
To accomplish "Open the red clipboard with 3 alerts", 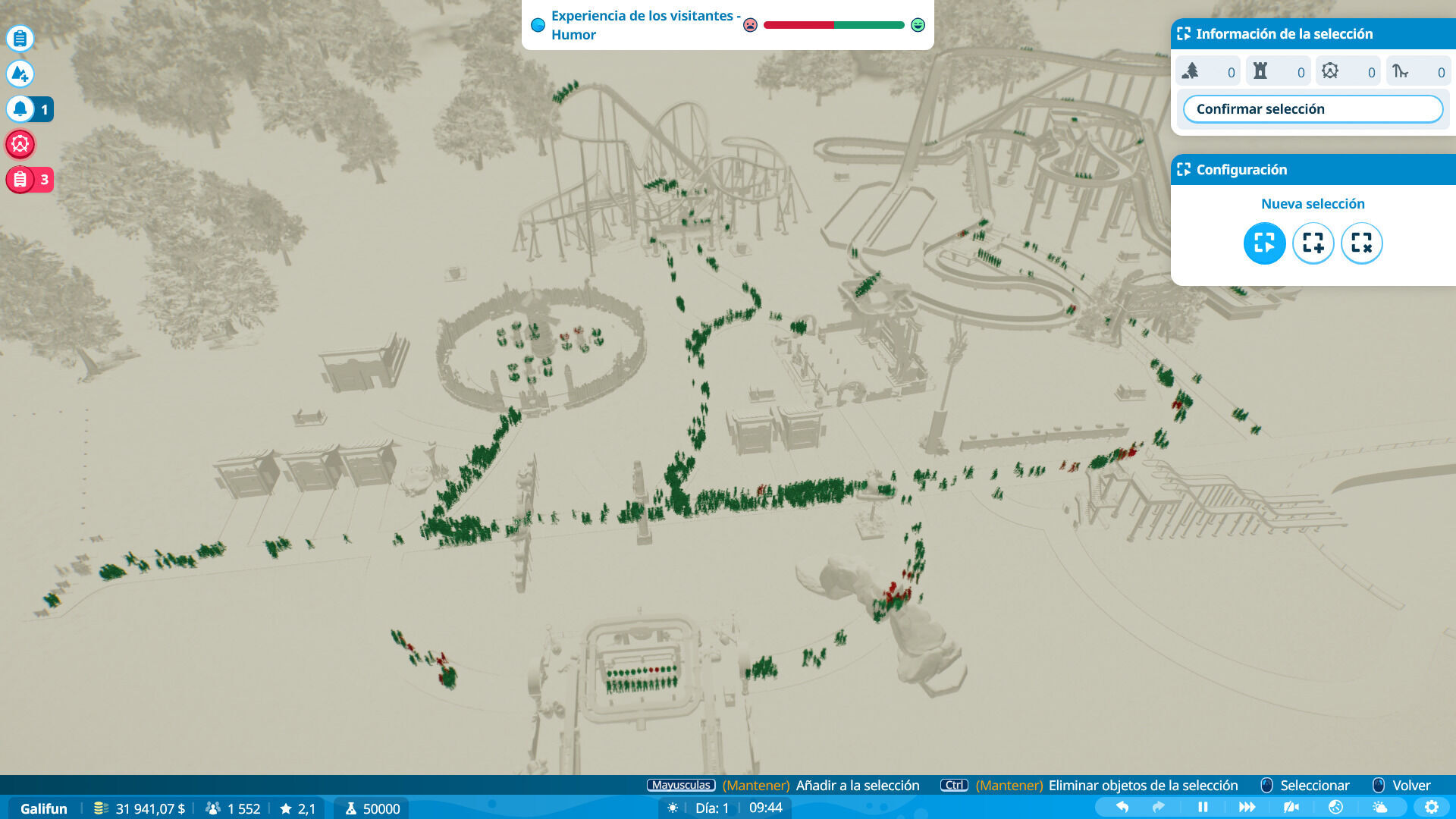I will [x=20, y=180].
